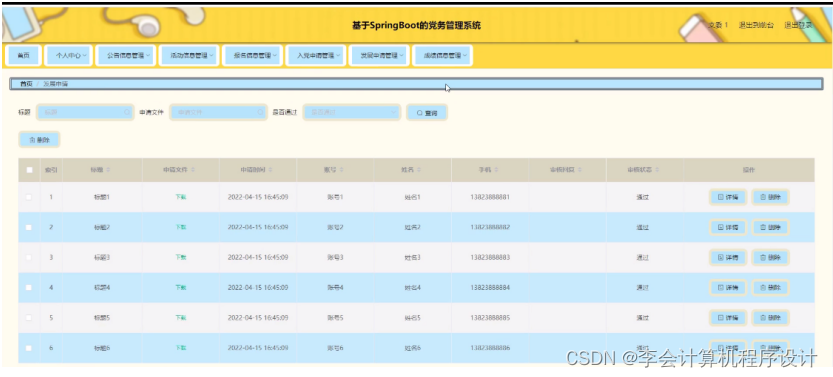
Task: Open 详情 for row 标题4
Action: click(x=728, y=287)
